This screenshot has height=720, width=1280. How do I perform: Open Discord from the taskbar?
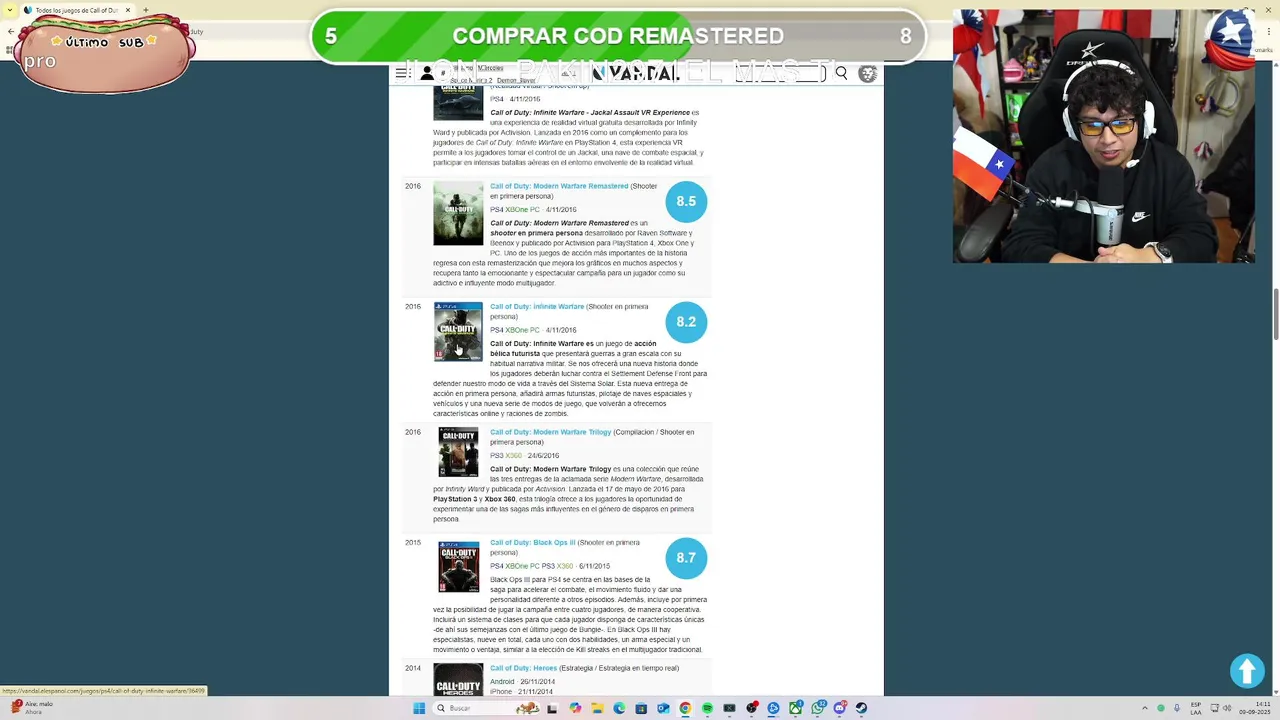[840, 708]
